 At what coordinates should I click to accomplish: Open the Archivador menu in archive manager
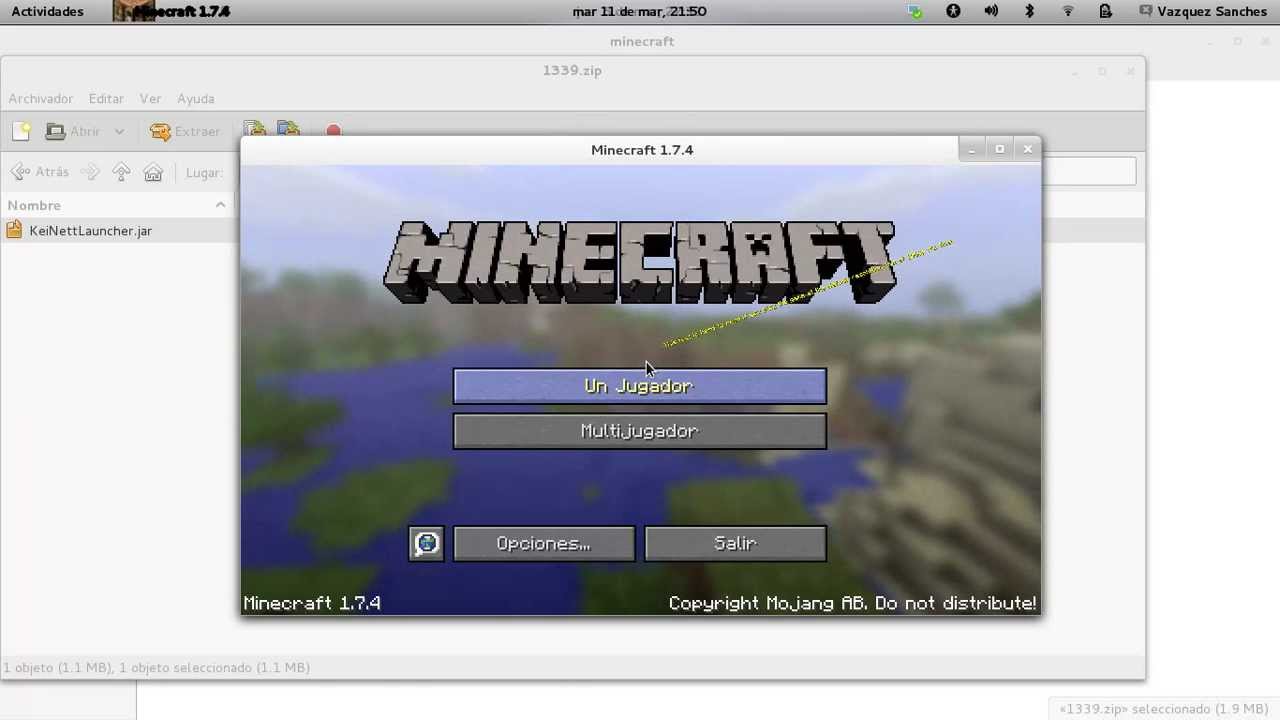41,99
